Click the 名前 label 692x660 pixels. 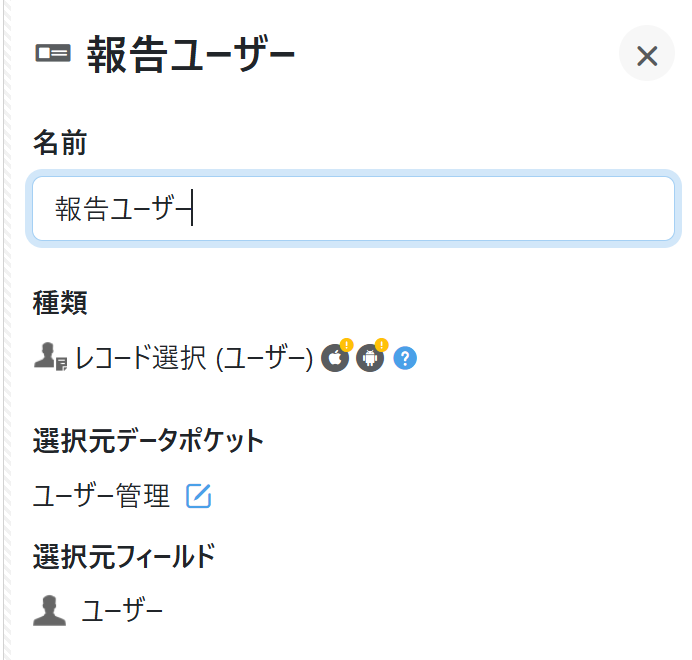(x=60, y=144)
